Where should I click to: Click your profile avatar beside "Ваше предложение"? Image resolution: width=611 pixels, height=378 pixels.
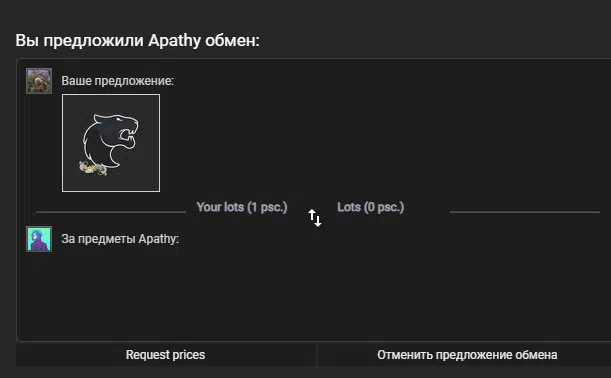(39, 81)
